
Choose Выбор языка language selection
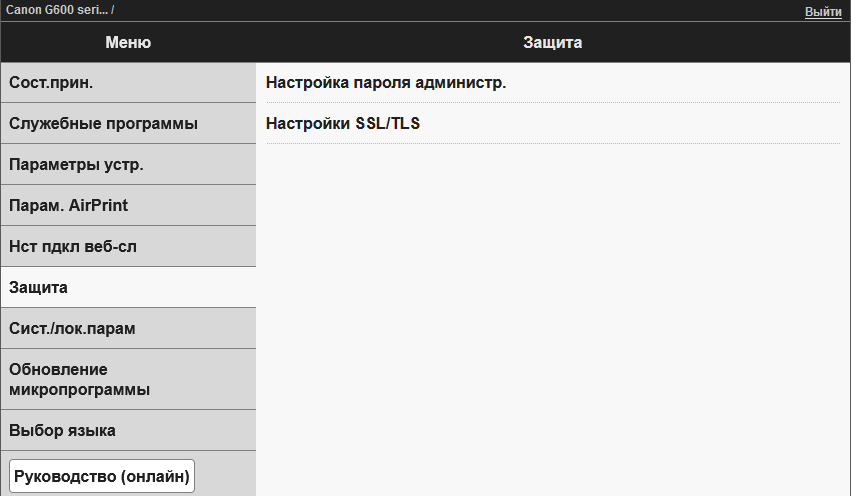127,431
